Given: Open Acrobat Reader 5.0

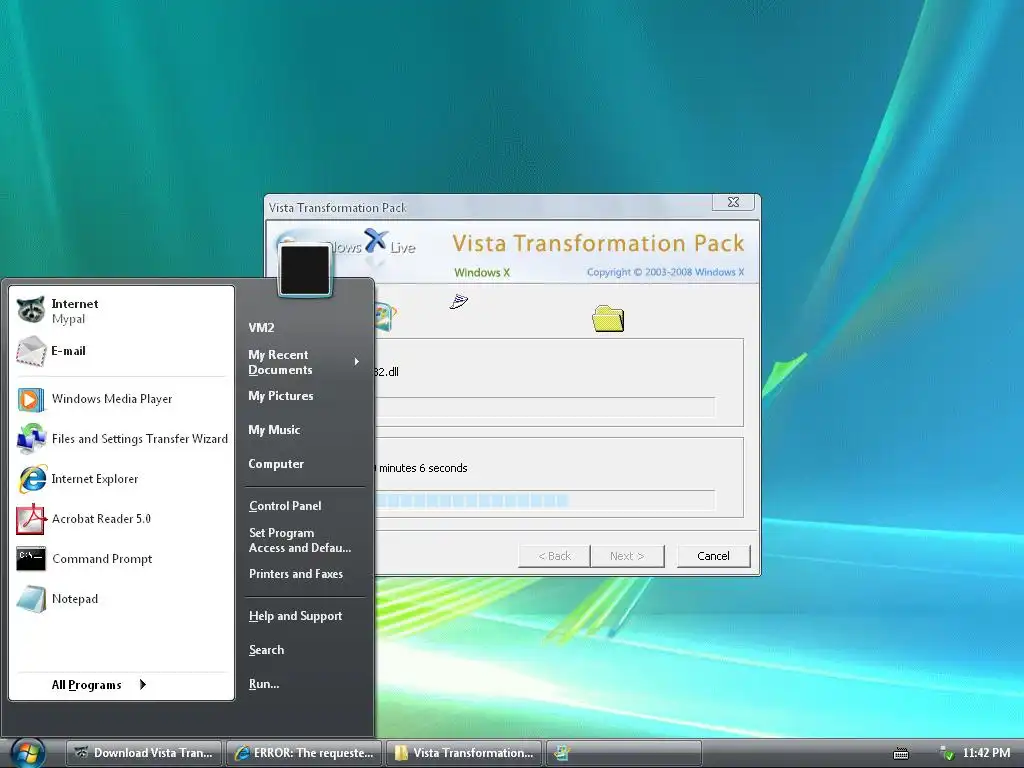Looking at the screenshot, I should tap(121, 519).
